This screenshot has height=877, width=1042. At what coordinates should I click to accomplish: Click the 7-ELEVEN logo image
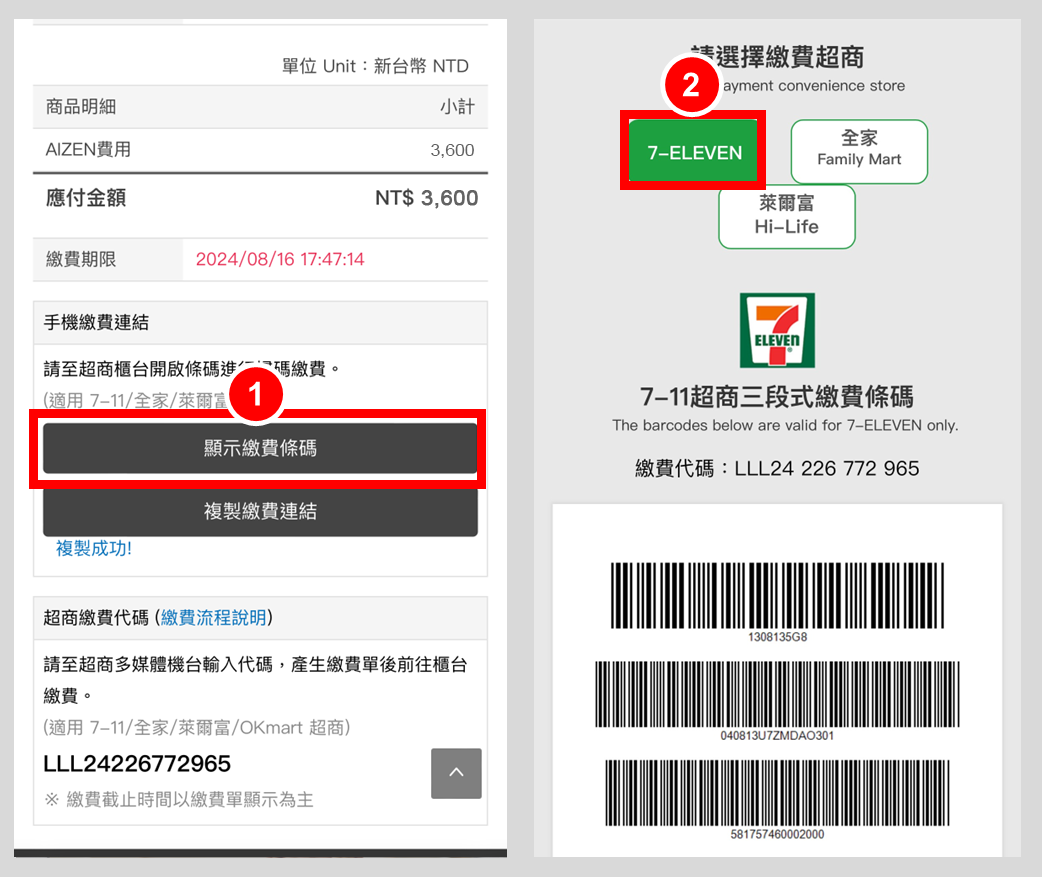[x=777, y=330]
